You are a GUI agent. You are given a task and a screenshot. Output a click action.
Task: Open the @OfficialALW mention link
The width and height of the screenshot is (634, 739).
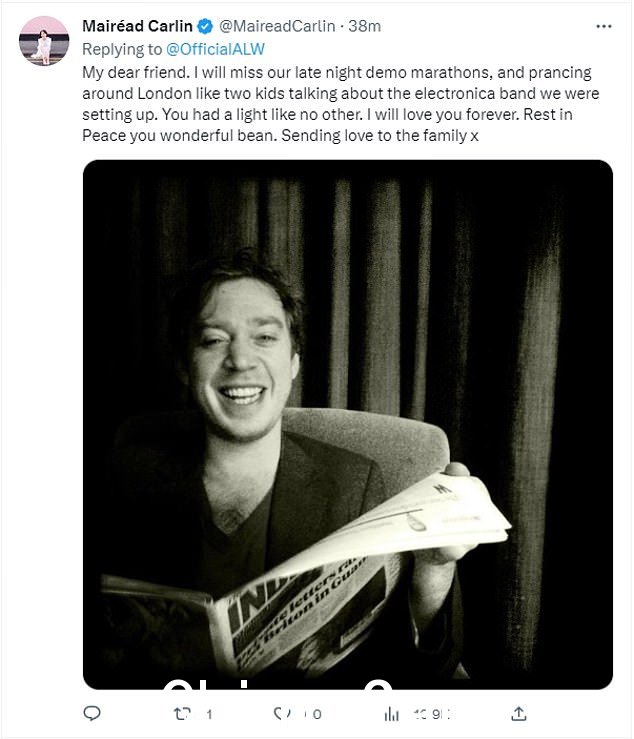[x=215, y=49]
